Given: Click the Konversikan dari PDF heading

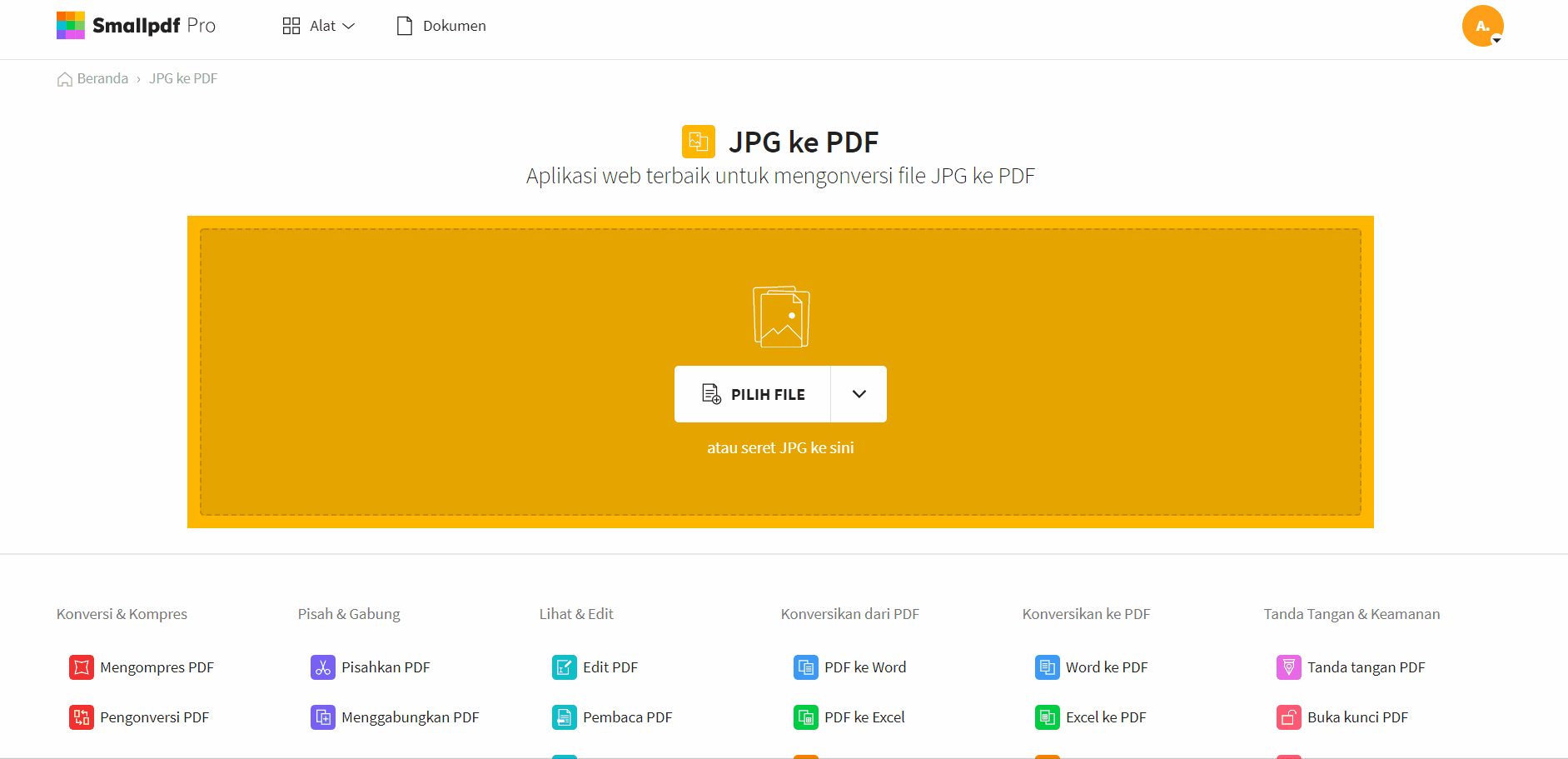Looking at the screenshot, I should tap(850, 614).
